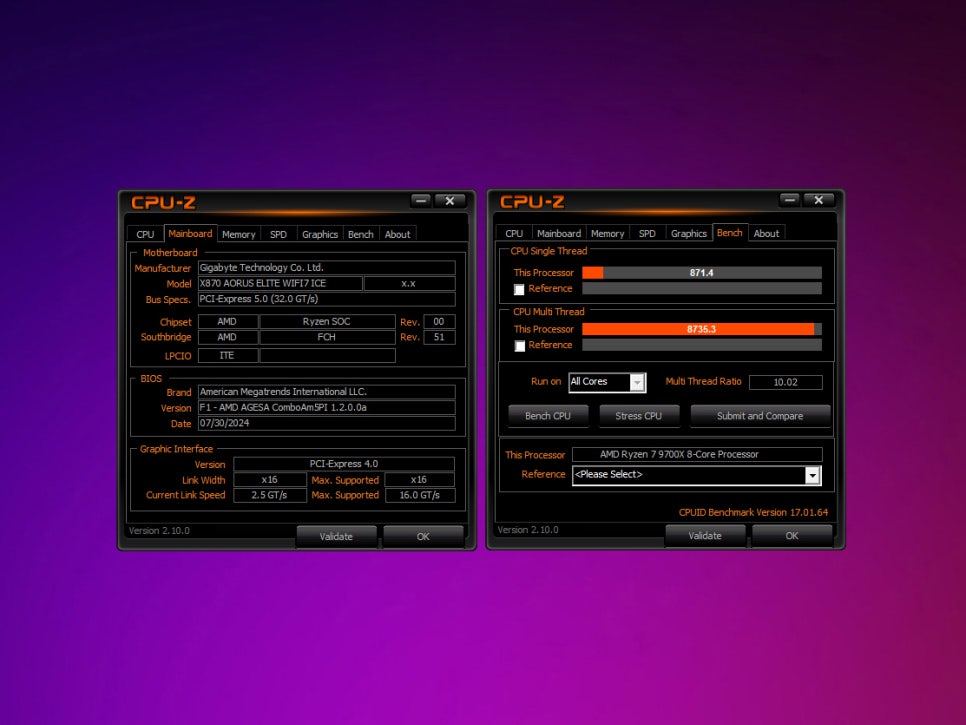Image resolution: width=966 pixels, height=725 pixels.
Task: Click Version 2.10.0 text in right window
Action: click(528, 530)
